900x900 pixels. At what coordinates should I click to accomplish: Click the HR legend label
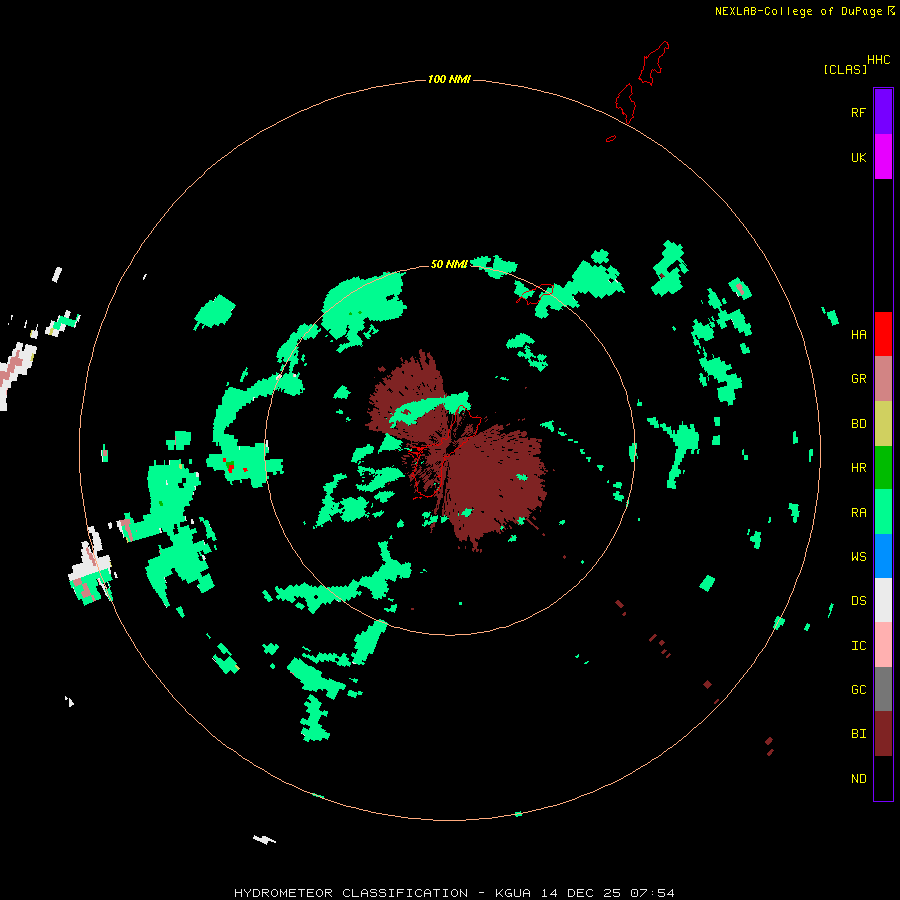point(858,468)
